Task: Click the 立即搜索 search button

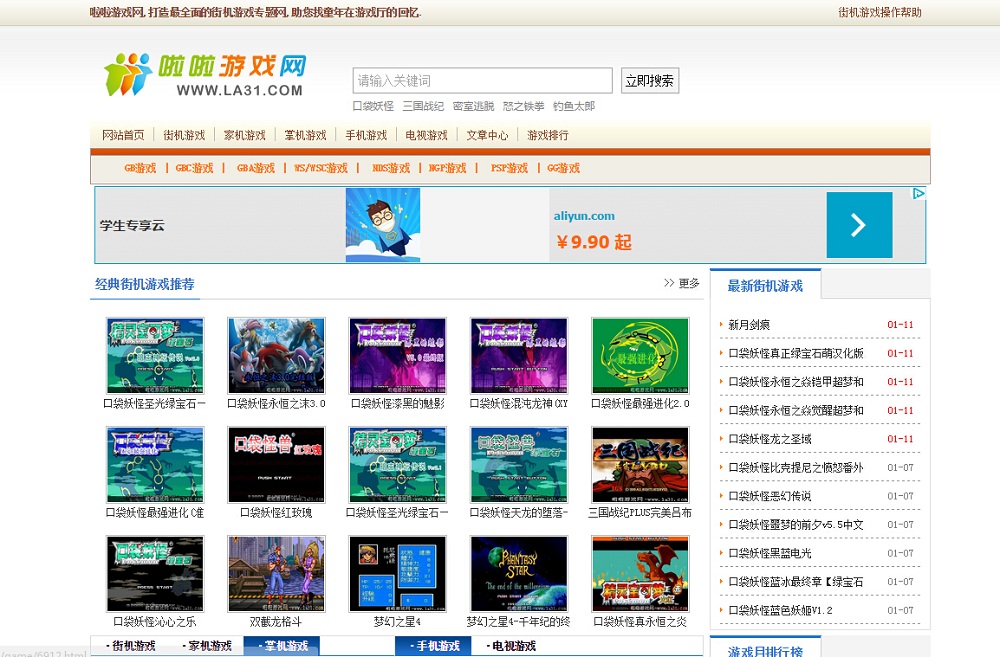Action: pos(649,80)
